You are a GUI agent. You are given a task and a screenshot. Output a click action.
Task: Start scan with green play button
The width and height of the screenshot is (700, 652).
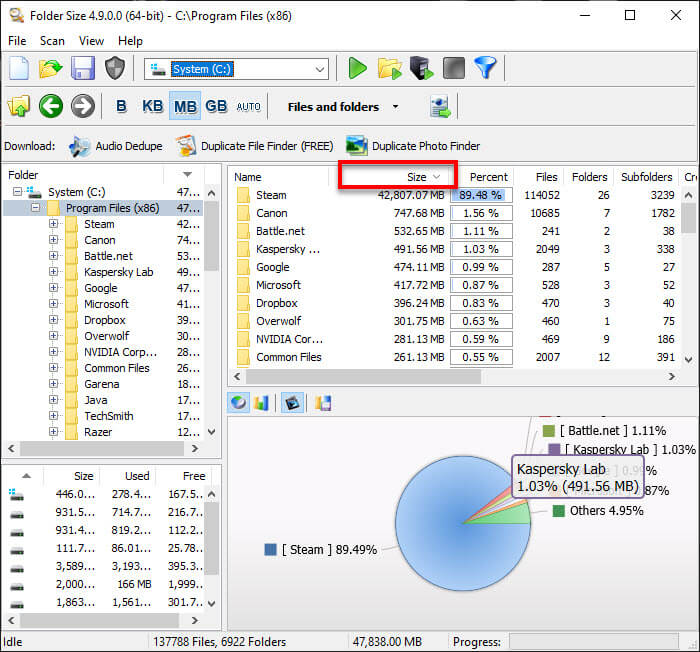point(357,69)
